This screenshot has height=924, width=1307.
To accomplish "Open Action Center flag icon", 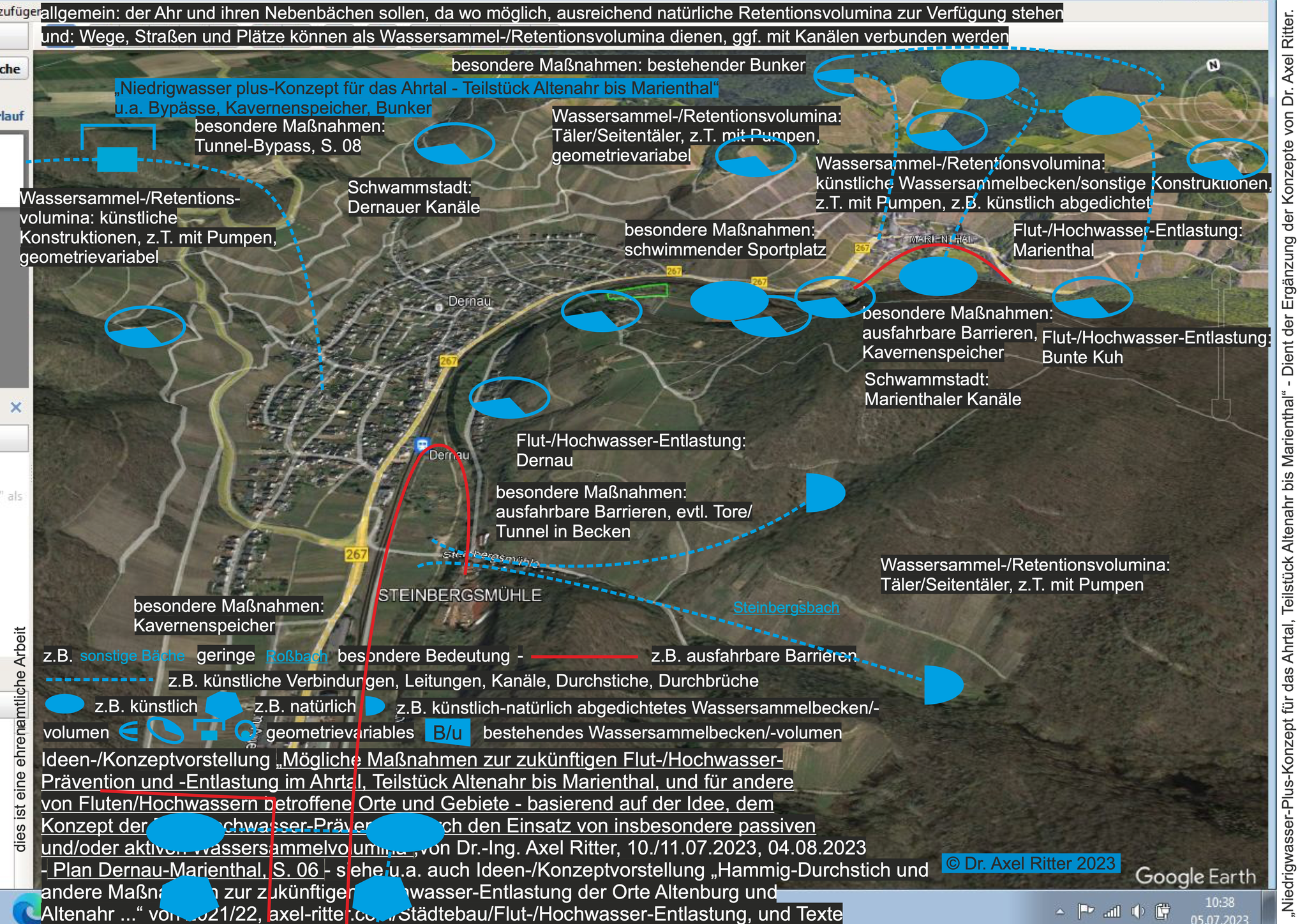I will (1085, 911).
